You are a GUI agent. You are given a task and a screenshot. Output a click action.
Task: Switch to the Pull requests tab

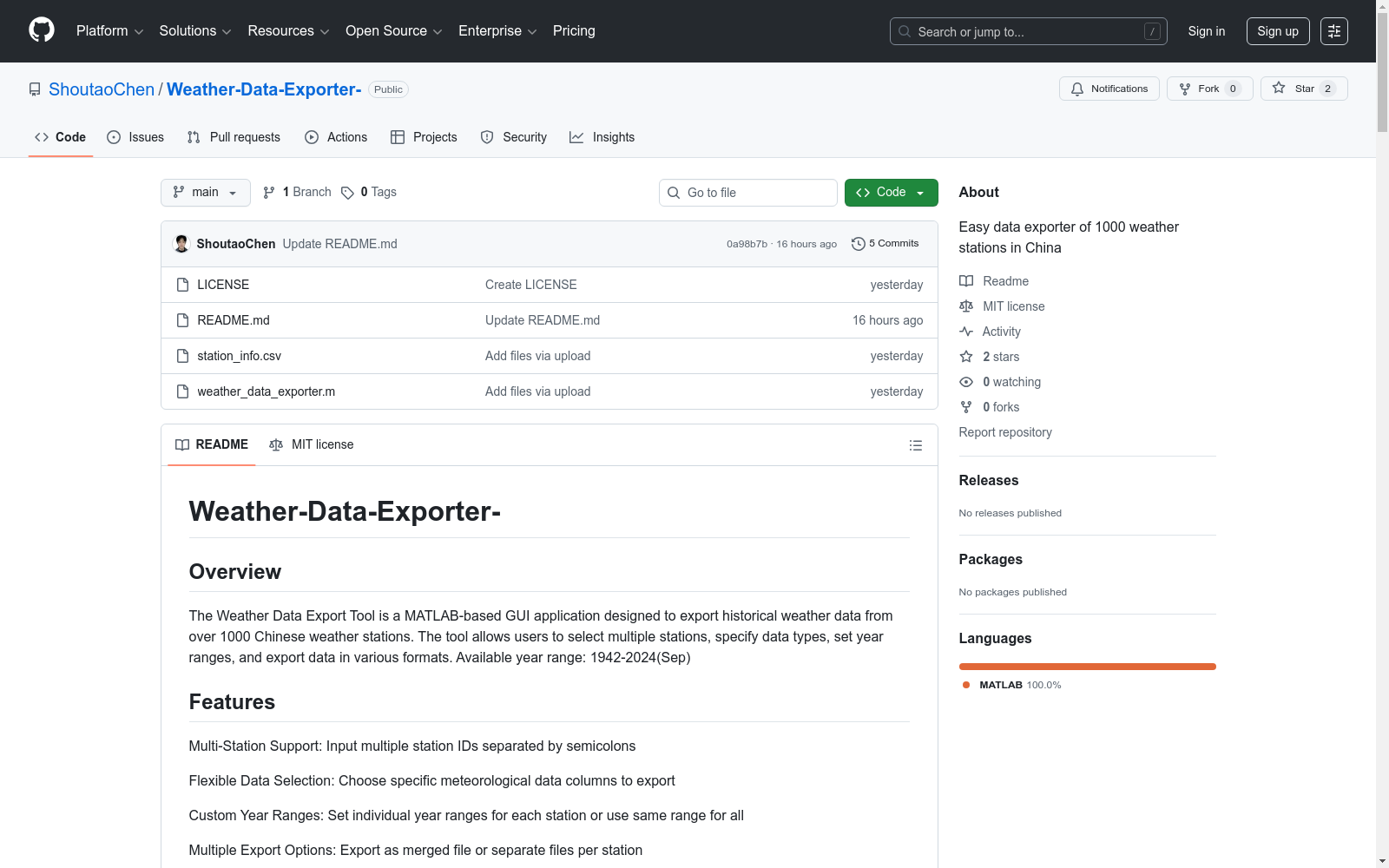click(x=234, y=137)
